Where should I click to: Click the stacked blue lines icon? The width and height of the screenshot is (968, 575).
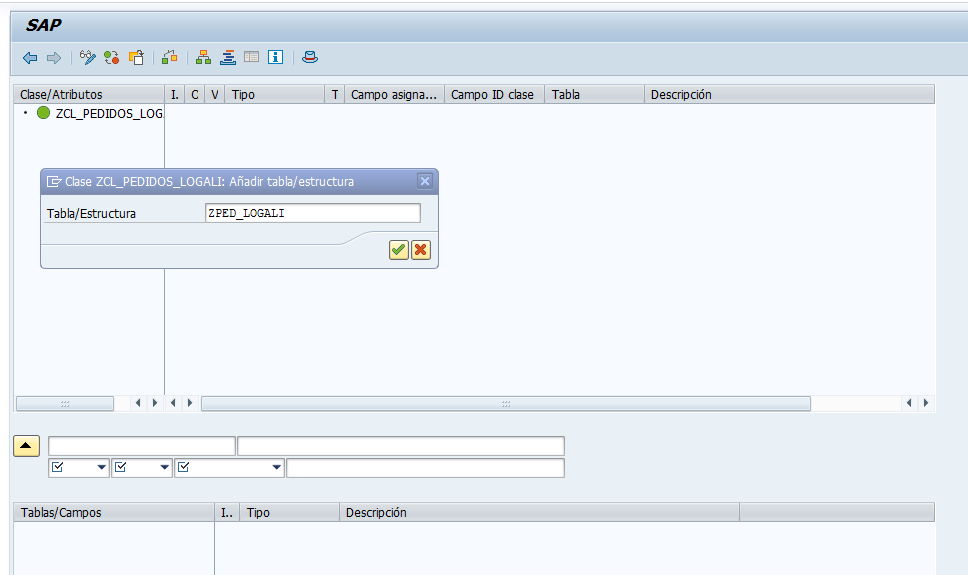coord(228,57)
